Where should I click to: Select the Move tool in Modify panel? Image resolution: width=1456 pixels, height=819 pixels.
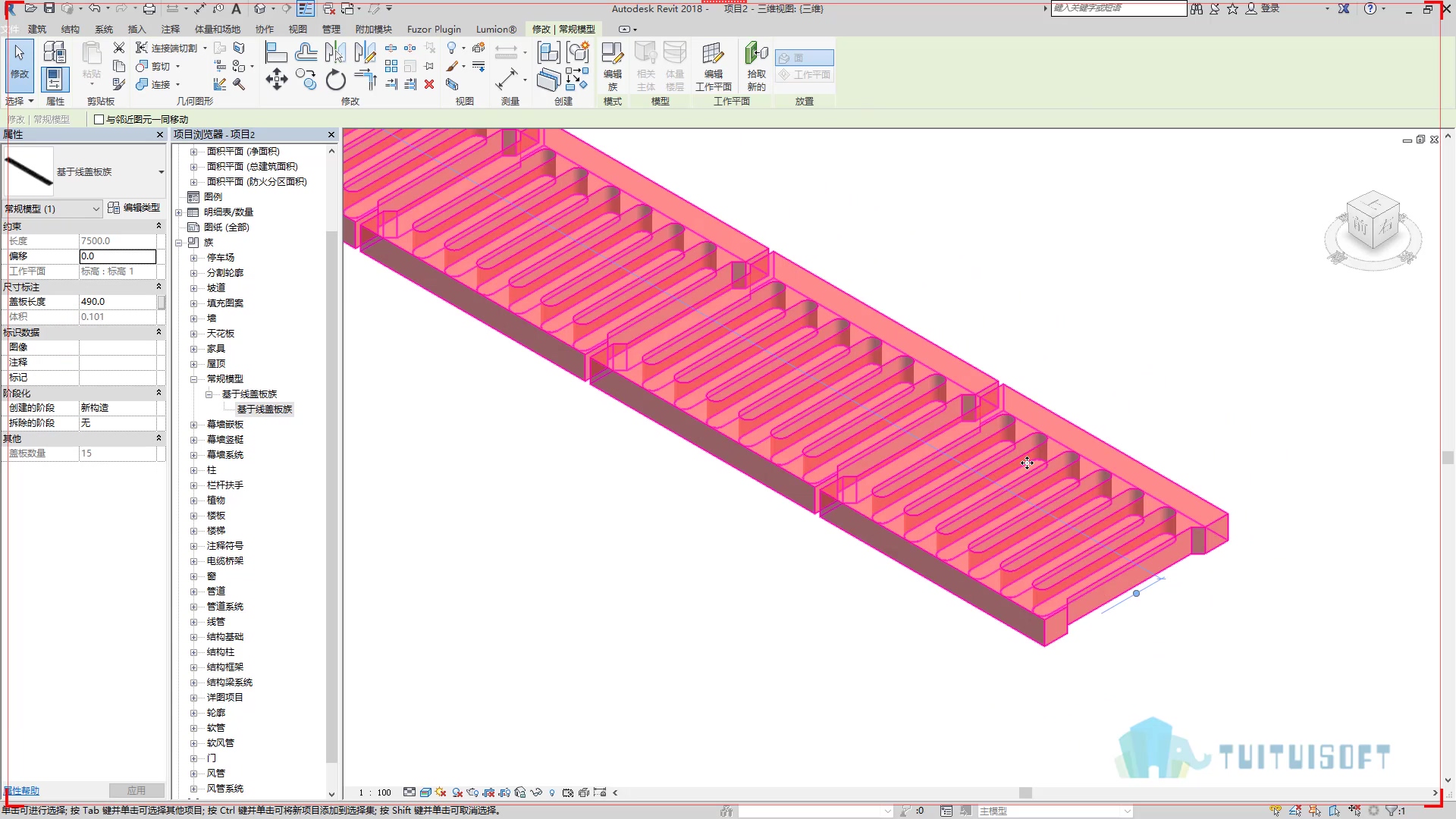pos(276,80)
